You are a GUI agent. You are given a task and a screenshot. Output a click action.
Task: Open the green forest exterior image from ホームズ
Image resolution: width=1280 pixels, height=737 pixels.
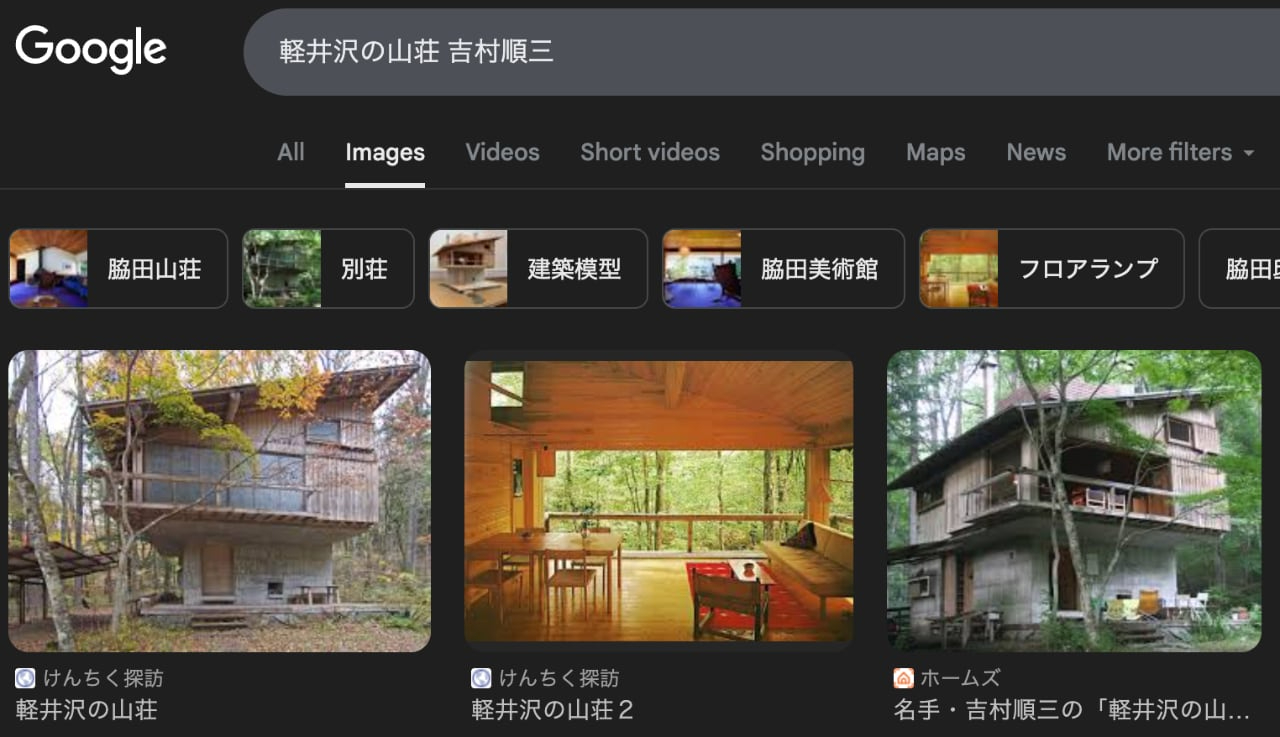click(1074, 501)
